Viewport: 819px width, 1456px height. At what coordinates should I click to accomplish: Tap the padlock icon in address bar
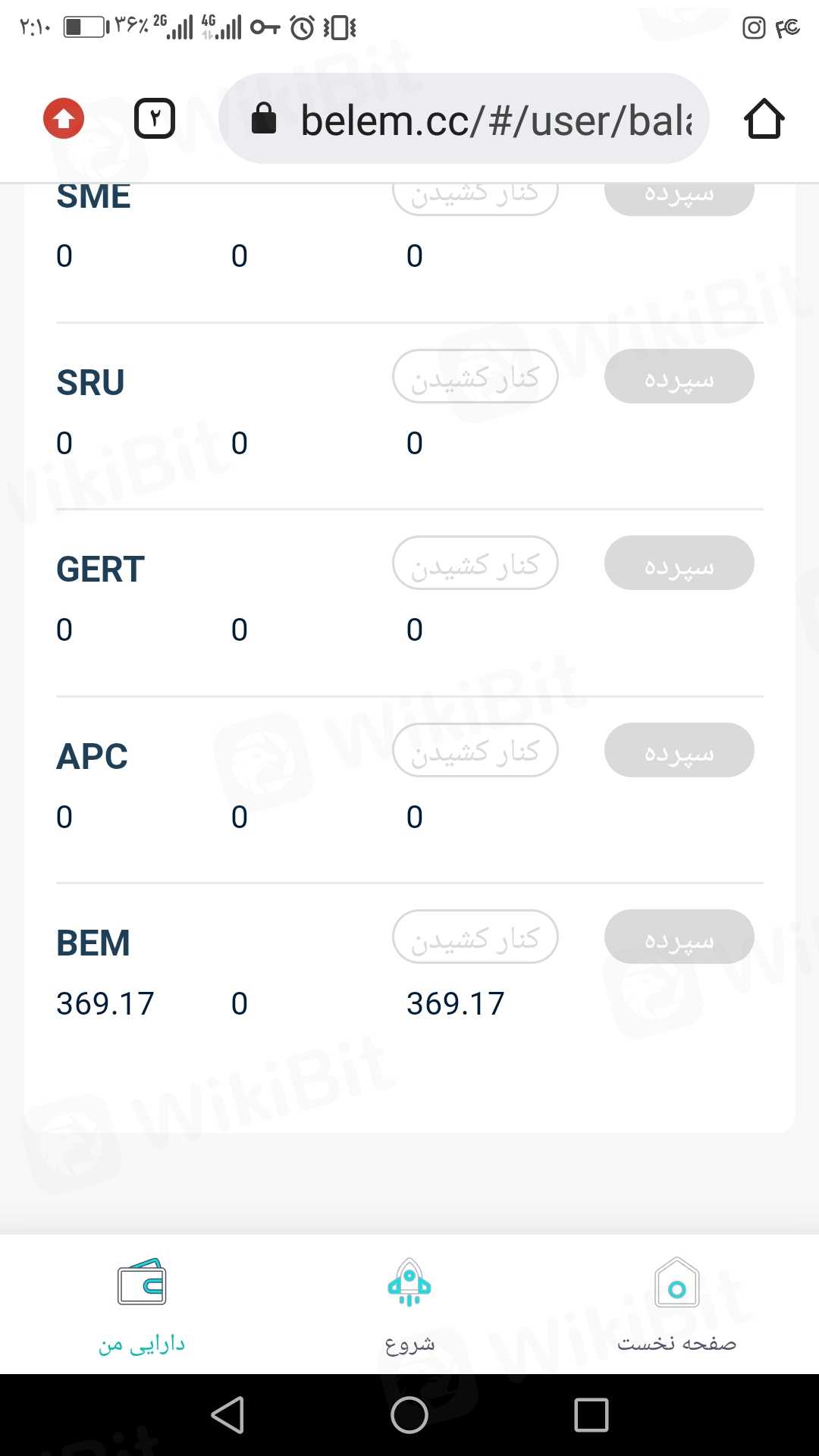(x=264, y=119)
